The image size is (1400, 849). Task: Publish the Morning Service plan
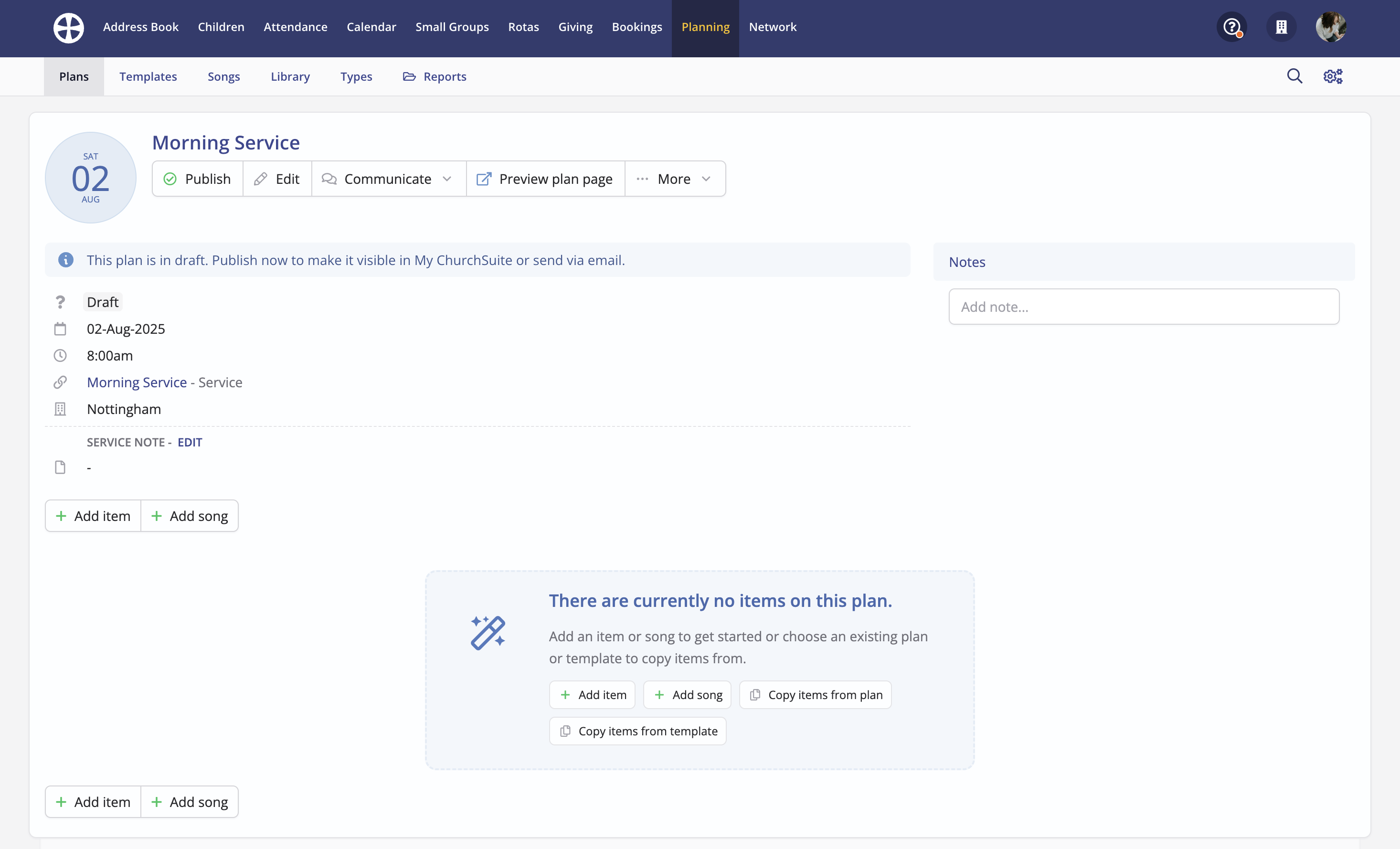[198, 179]
